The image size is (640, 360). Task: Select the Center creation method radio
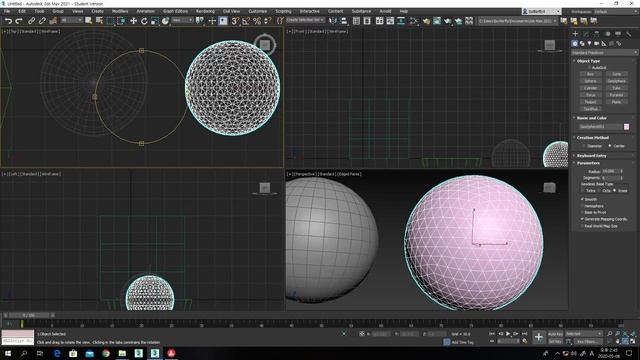point(617,146)
